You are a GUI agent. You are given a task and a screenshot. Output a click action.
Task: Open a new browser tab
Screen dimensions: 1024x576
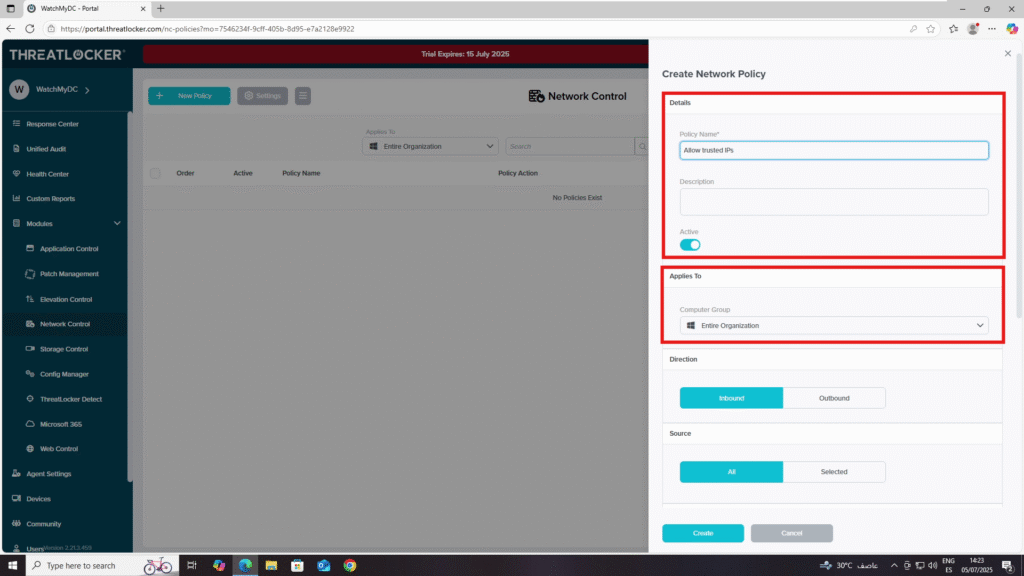click(x=161, y=8)
